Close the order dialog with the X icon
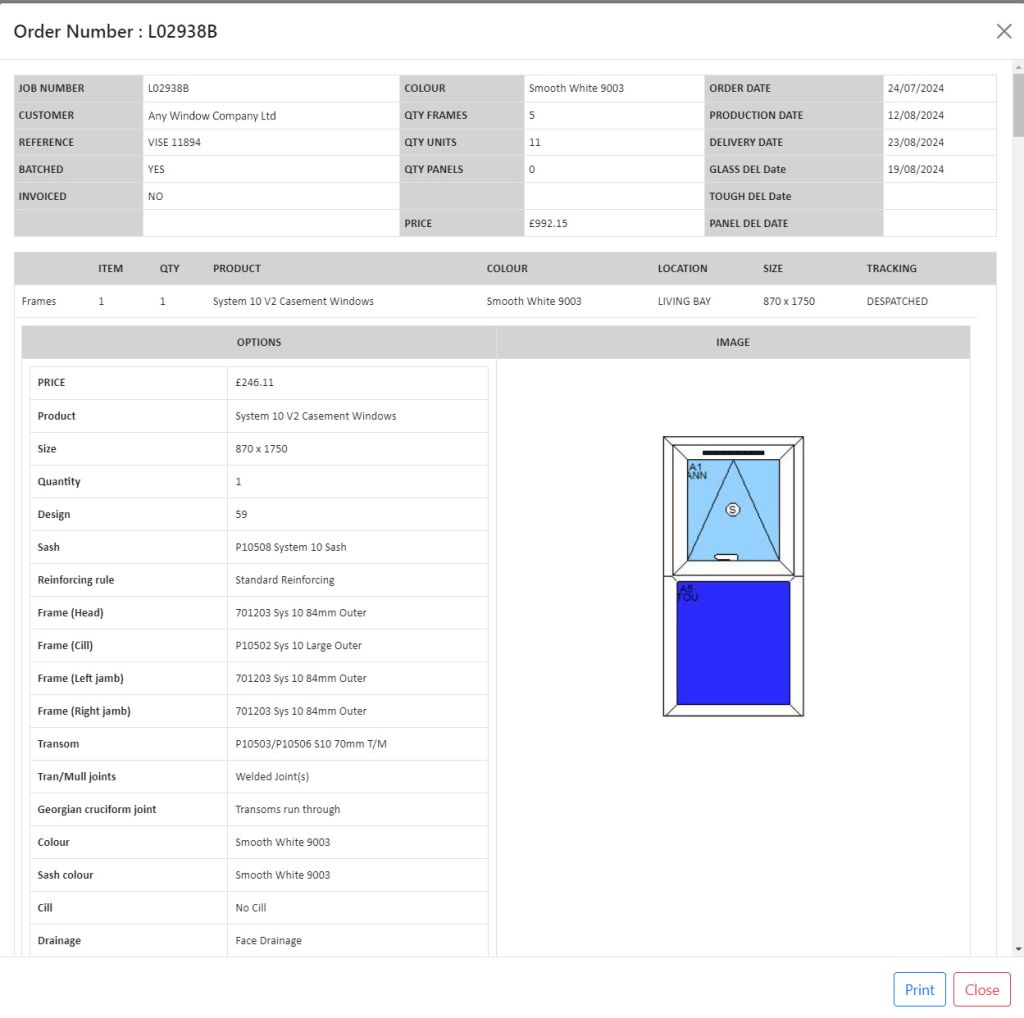 [1004, 31]
